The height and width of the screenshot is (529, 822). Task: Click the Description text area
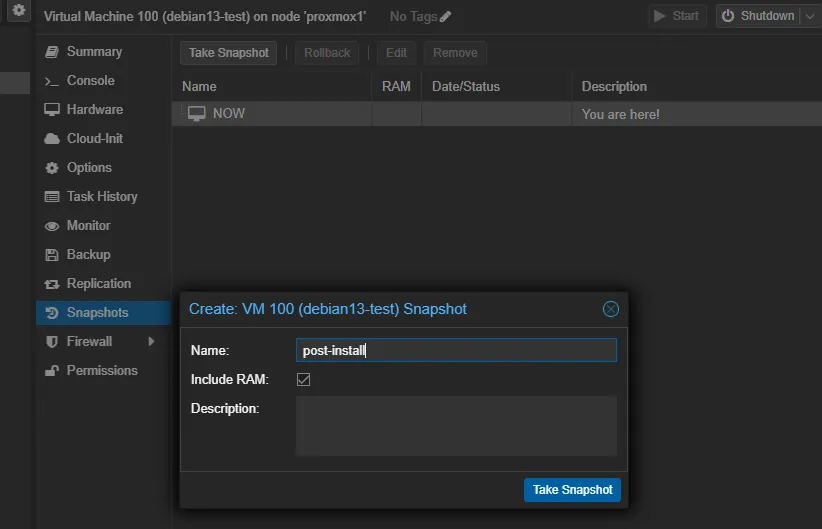[x=456, y=426]
